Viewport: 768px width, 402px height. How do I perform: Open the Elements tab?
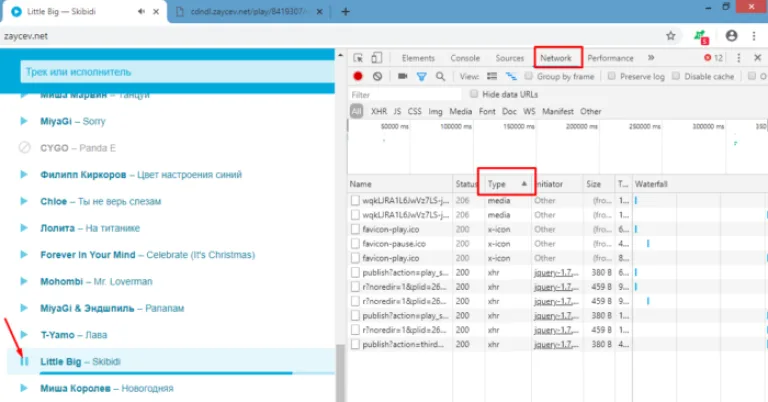[418, 58]
